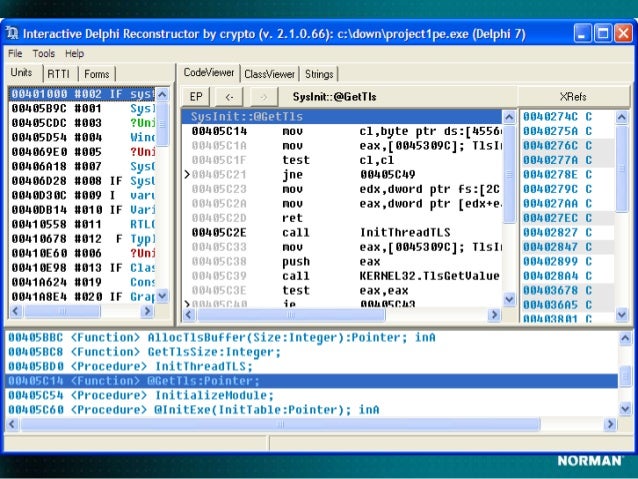
Task: Select unit row 004069E0 #005
Action: click(x=82, y=152)
